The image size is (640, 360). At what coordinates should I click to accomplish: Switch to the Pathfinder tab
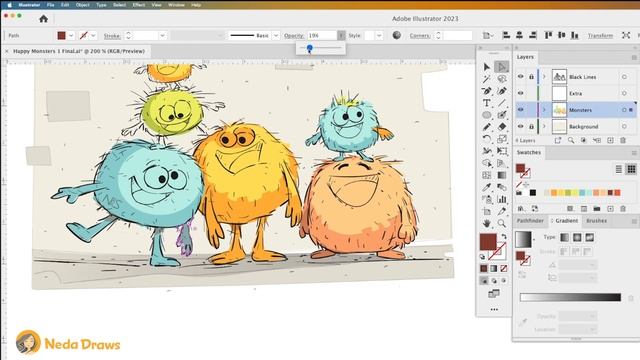(x=530, y=221)
